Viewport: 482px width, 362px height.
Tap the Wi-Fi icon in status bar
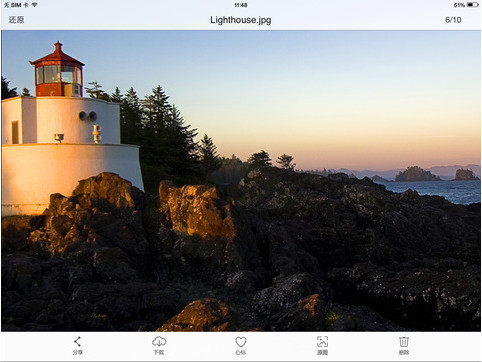click(x=34, y=5)
